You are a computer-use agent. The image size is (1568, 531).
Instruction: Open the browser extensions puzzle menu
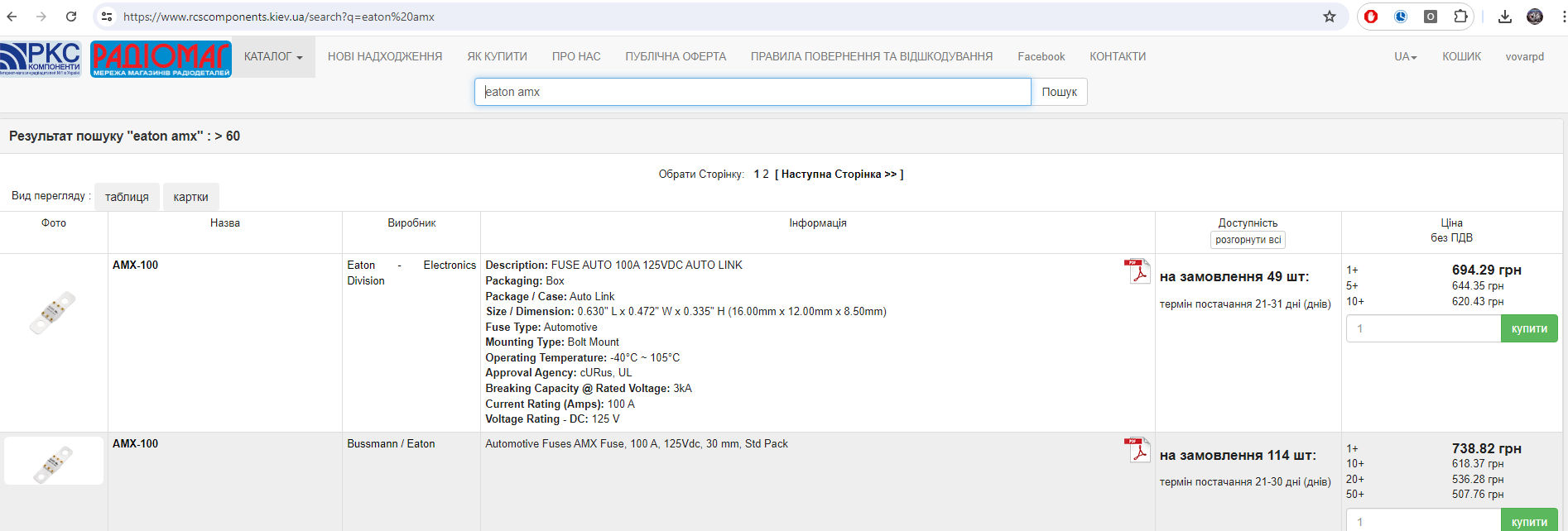pos(1460,17)
